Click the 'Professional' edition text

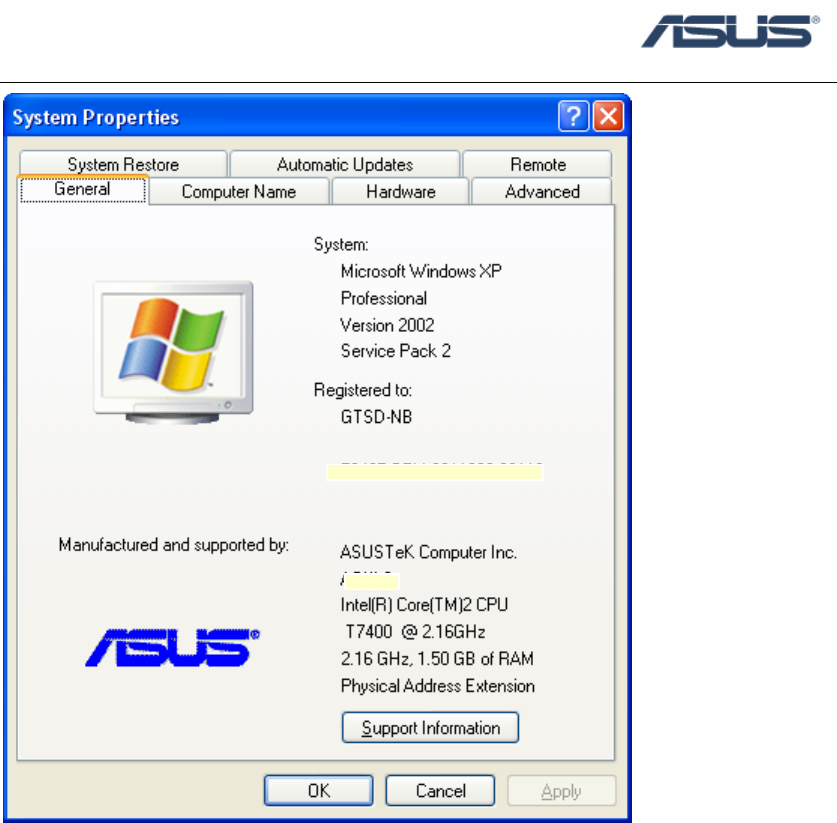click(384, 298)
